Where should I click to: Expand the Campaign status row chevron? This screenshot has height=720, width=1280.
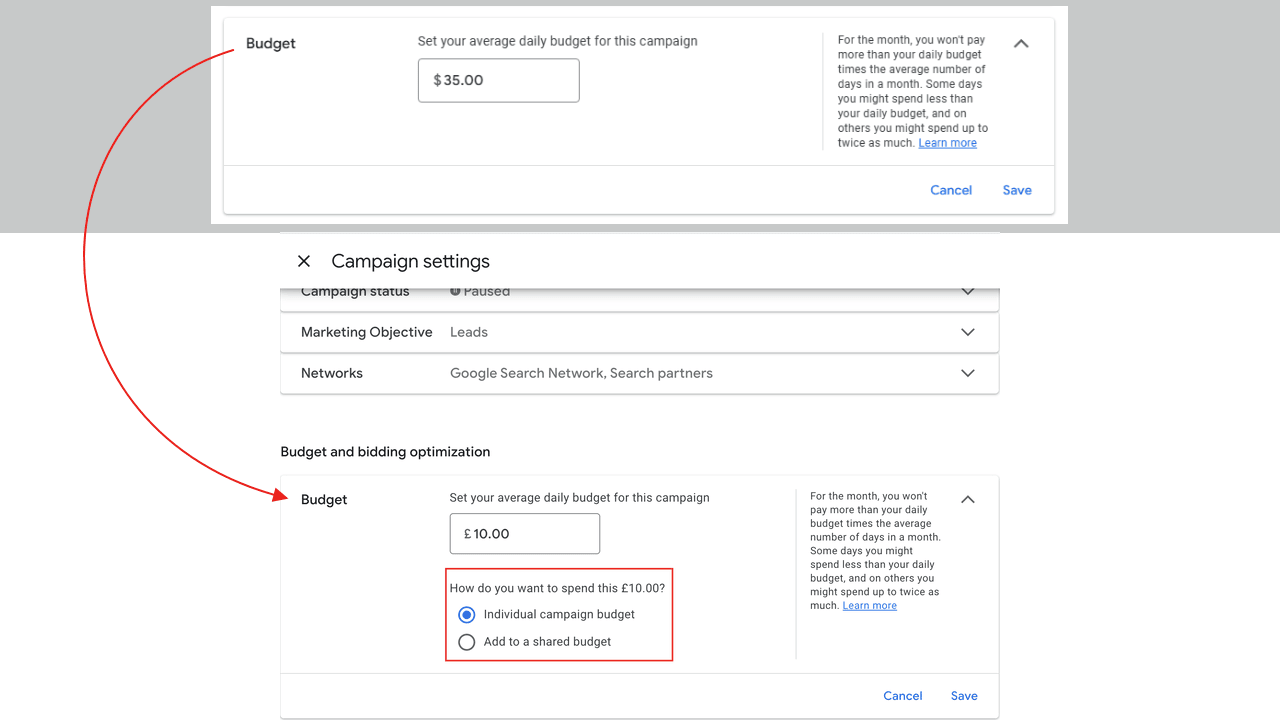(x=967, y=292)
